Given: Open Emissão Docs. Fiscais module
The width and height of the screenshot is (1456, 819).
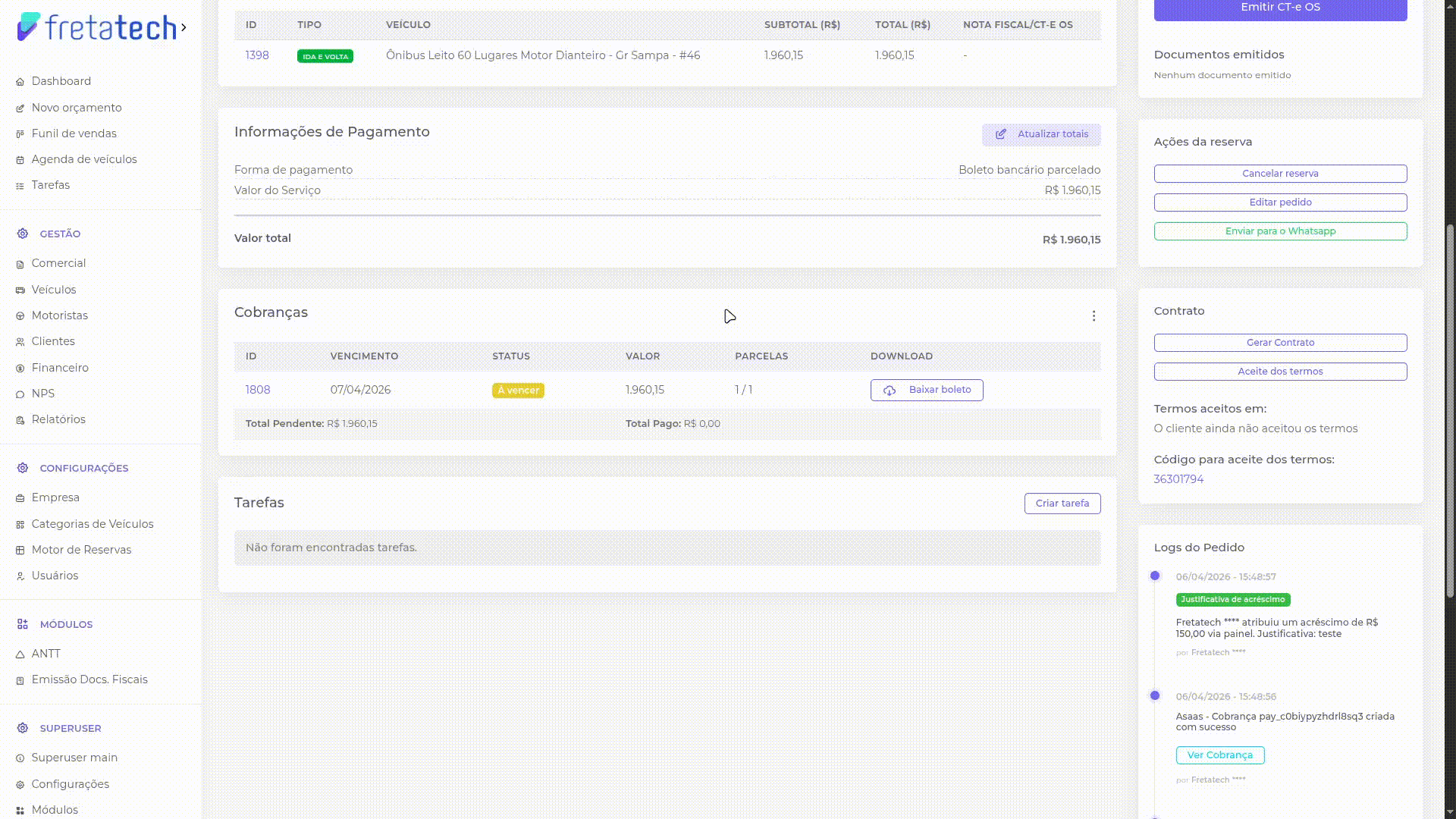Looking at the screenshot, I should 89,679.
